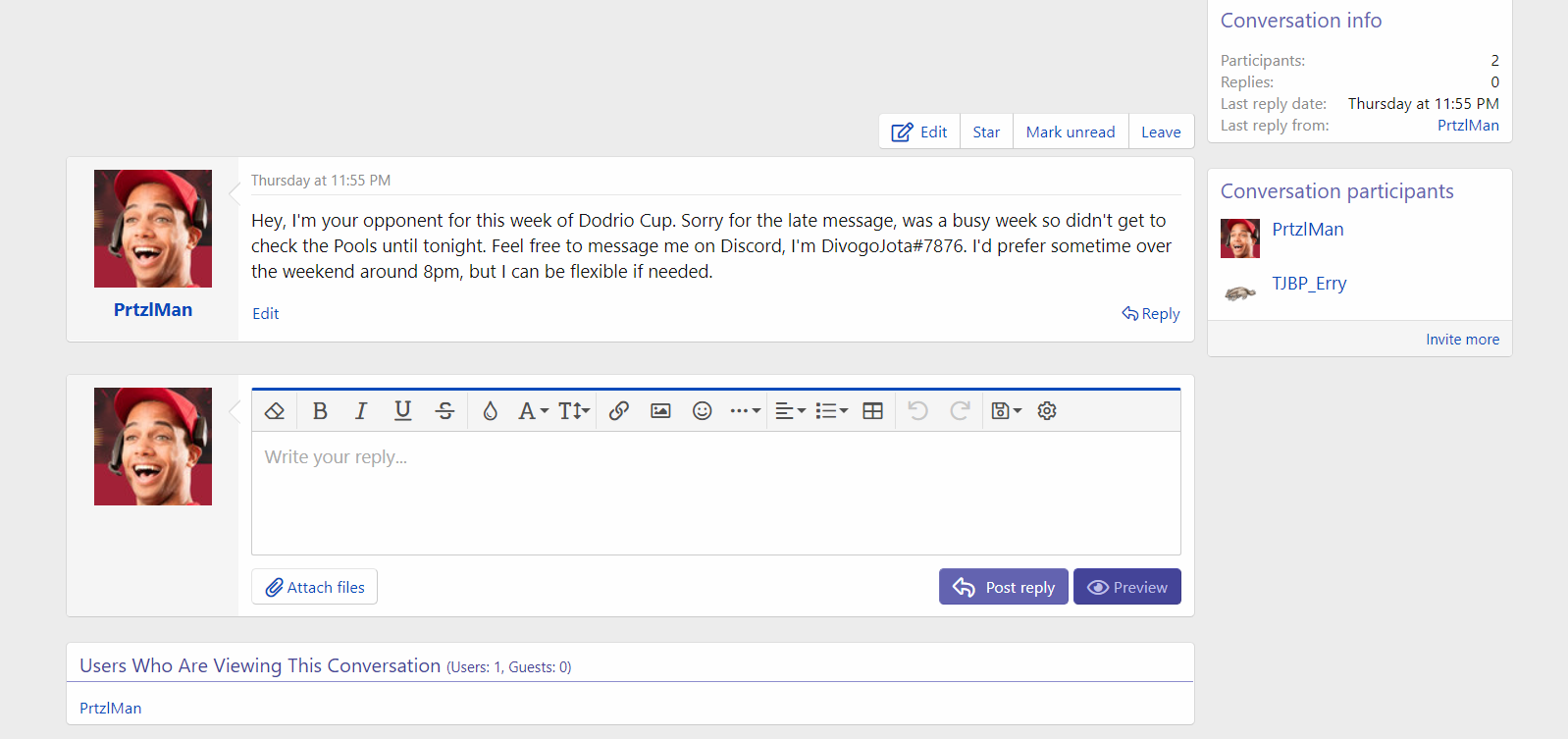Viewport: 1568px width, 739px height.
Task: Open the smilies emoji picker
Action: (x=702, y=411)
